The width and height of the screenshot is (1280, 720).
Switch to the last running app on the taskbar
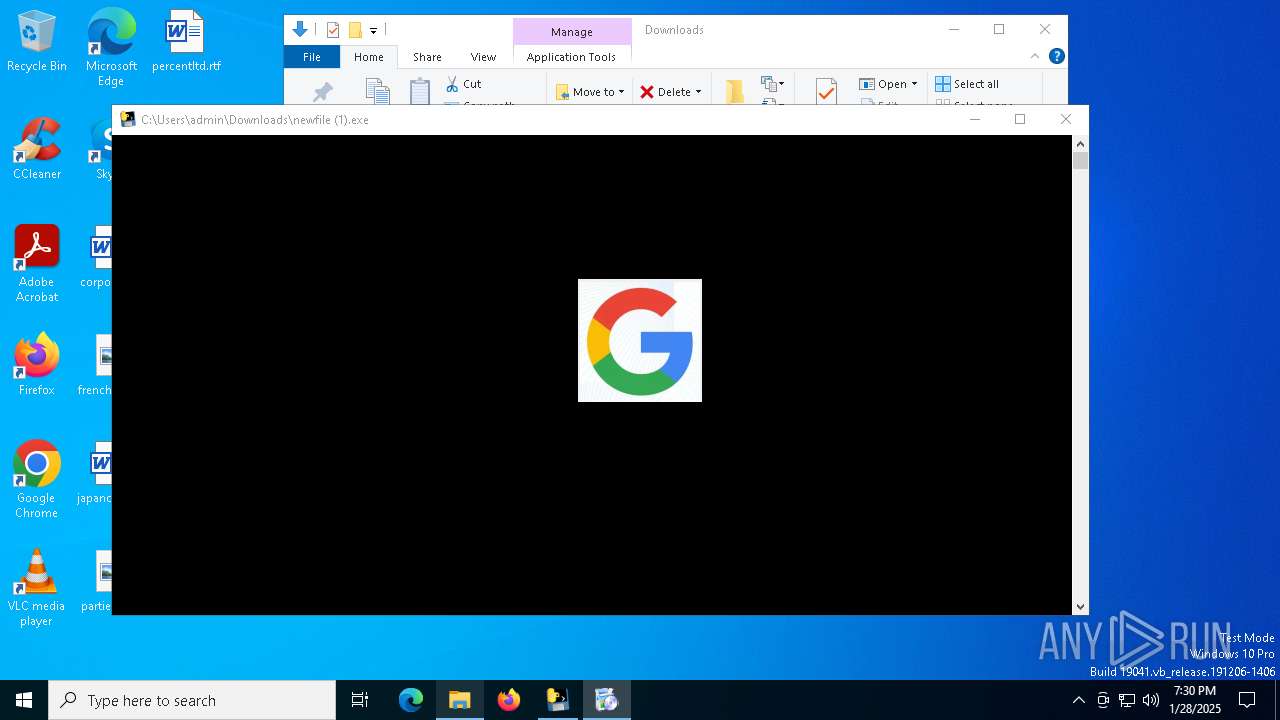(x=607, y=700)
